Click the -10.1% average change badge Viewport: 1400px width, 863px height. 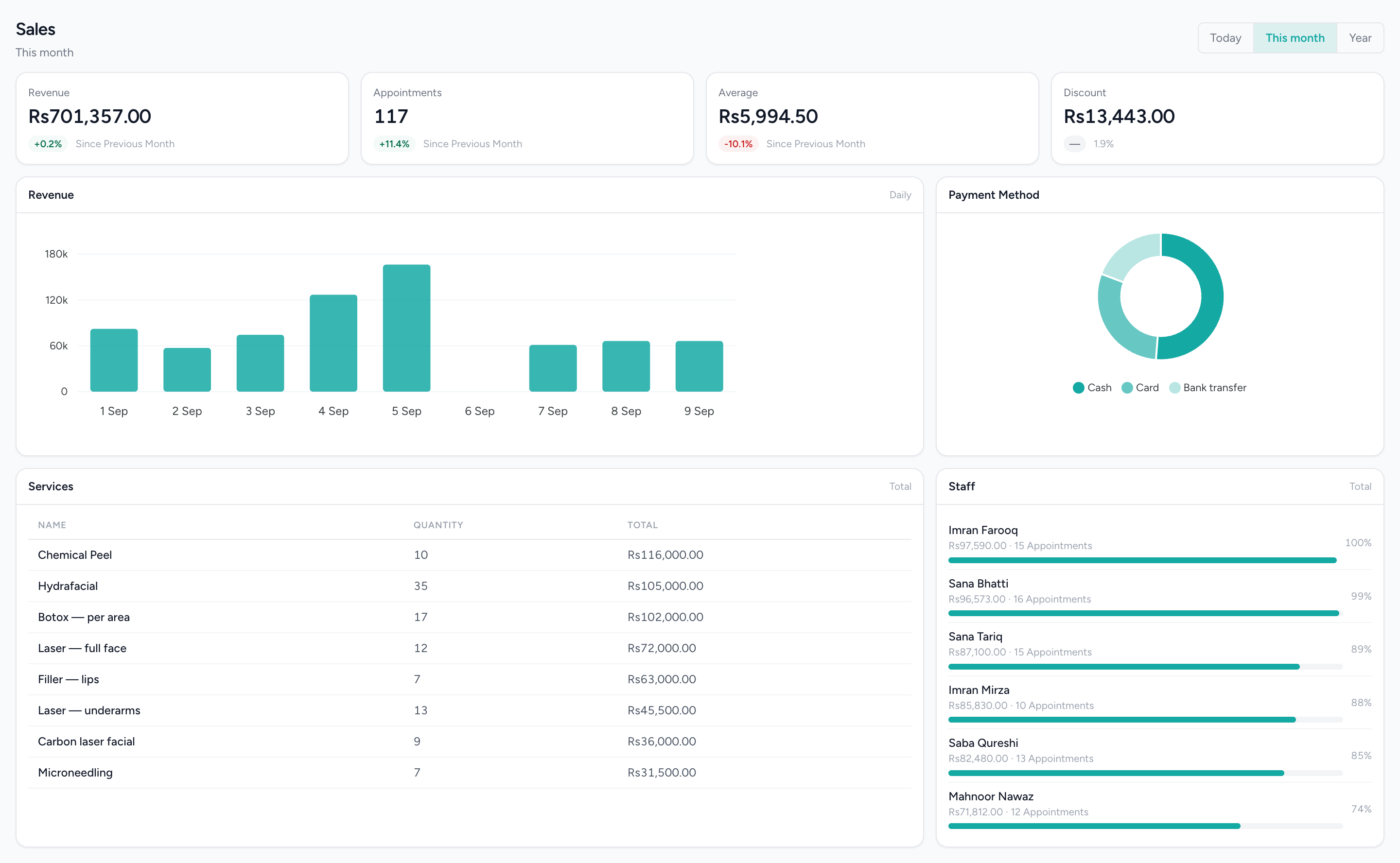738,144
